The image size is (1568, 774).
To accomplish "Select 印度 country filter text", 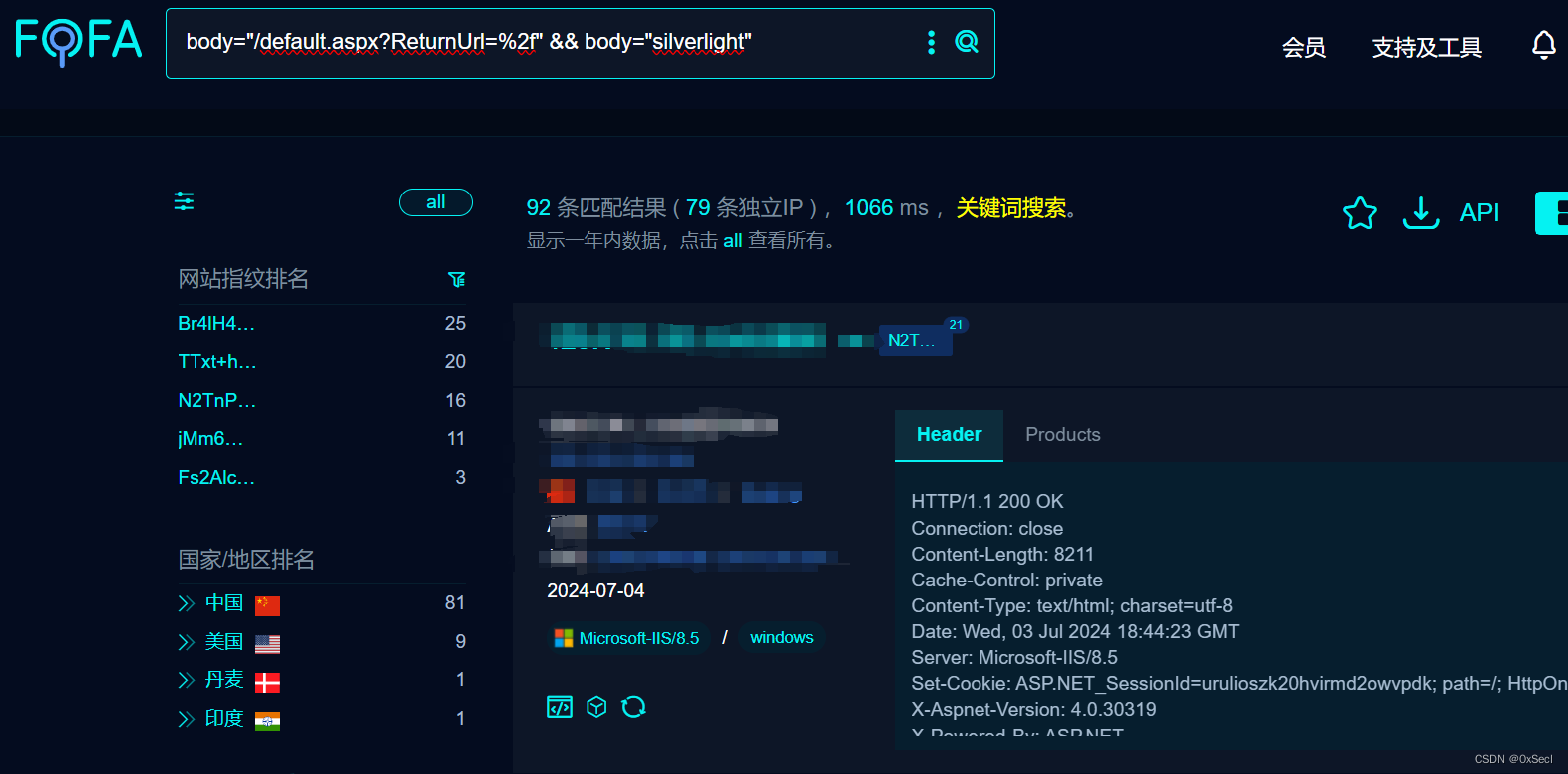I will 224,719.
